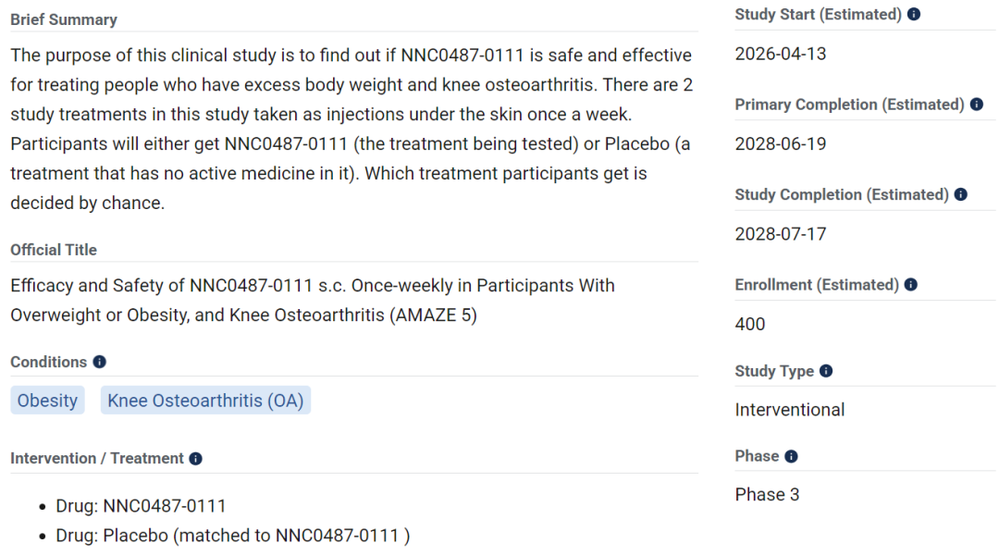The image size is (999, 556).
Task: Click info icon next to Study Start
Action: (914, 15)
